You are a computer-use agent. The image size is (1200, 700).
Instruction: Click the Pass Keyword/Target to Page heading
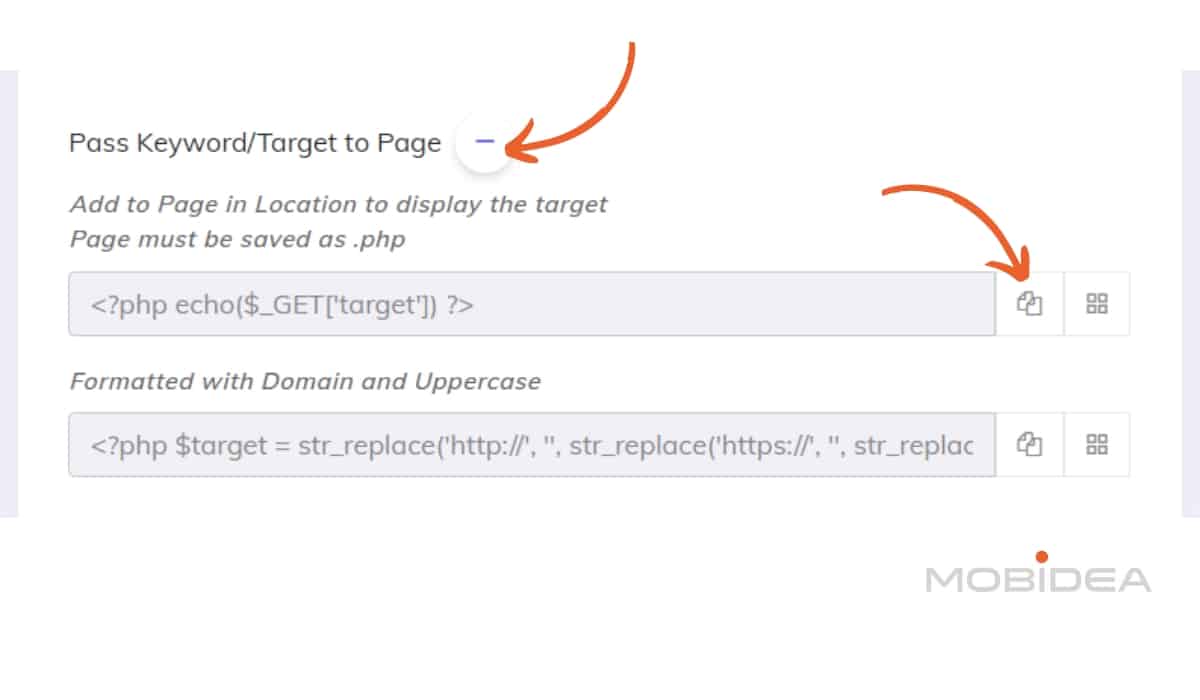point(255,143)
